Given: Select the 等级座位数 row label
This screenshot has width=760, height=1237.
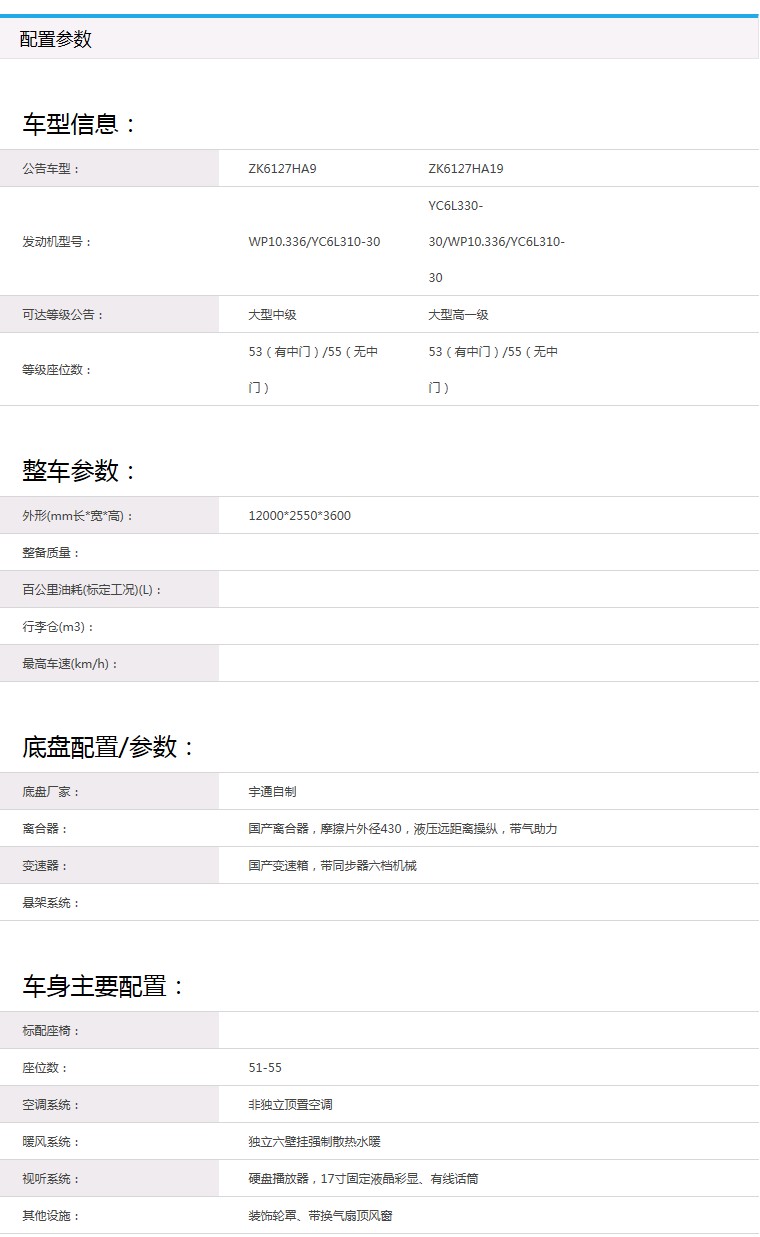Looking at the screenshot, I should pos(57,369).
